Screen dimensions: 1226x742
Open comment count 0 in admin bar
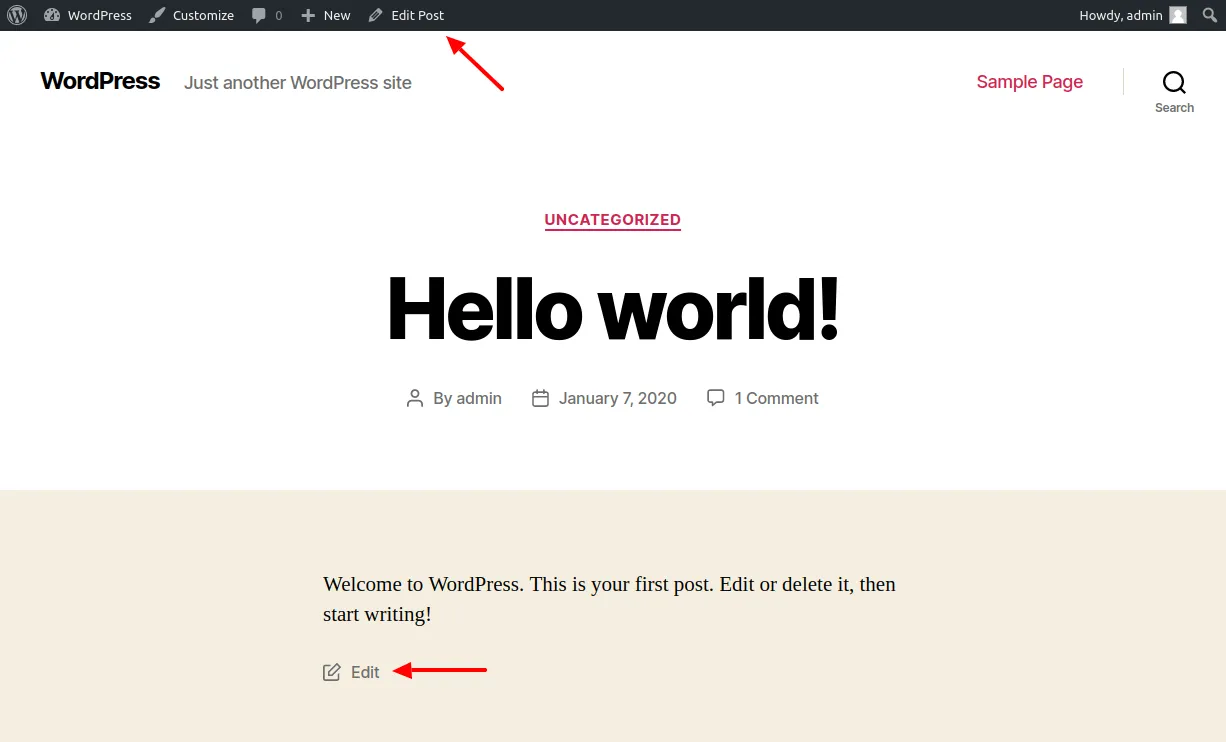click(x=278, y=16)
